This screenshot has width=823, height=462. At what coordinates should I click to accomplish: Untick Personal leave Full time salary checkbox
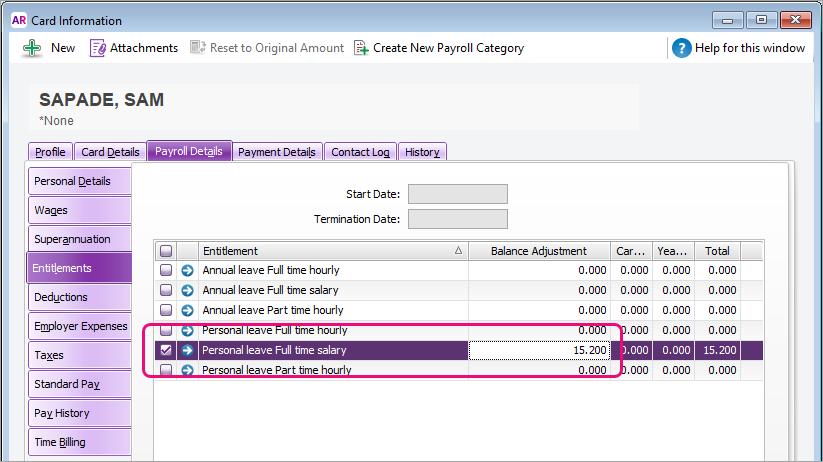point(166,350)
